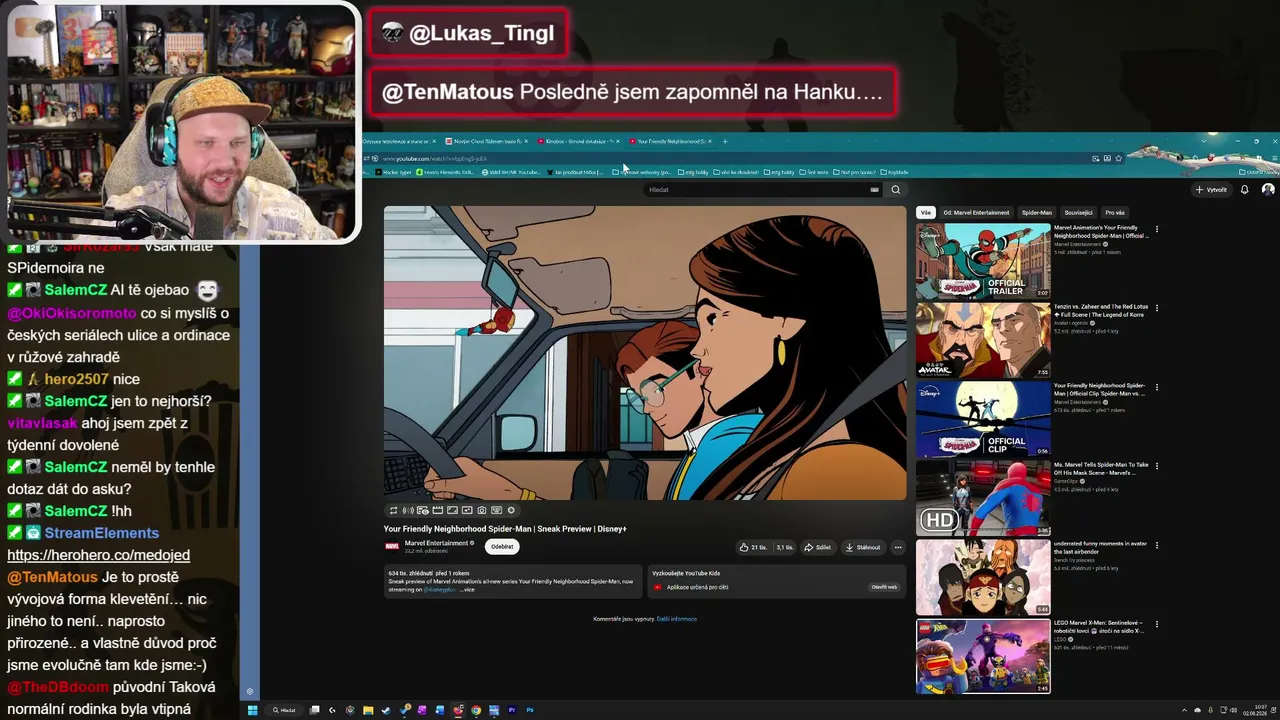Image resolution: width=1280 pixels, height=720 pixels.
Task: Open options for the LEGO Marvel X-Men video
Action: [1157, 624]
